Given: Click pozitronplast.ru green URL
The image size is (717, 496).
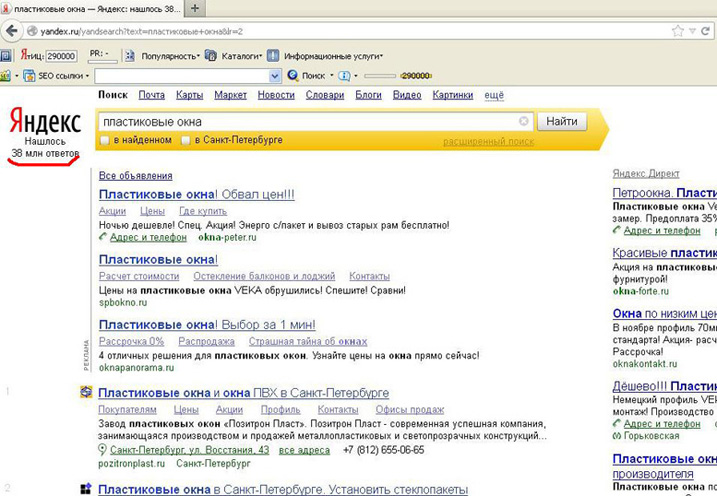Looking at the screenshot, I should 132,464.
